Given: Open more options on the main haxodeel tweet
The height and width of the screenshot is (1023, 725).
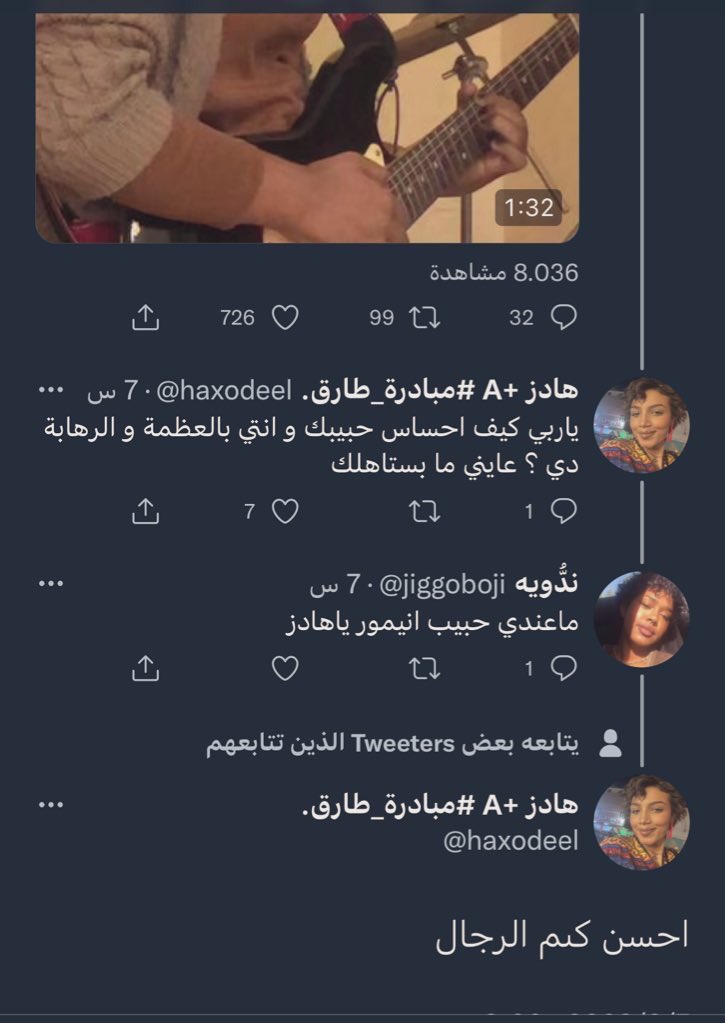Looking at the screenshot, I should 51,804.
